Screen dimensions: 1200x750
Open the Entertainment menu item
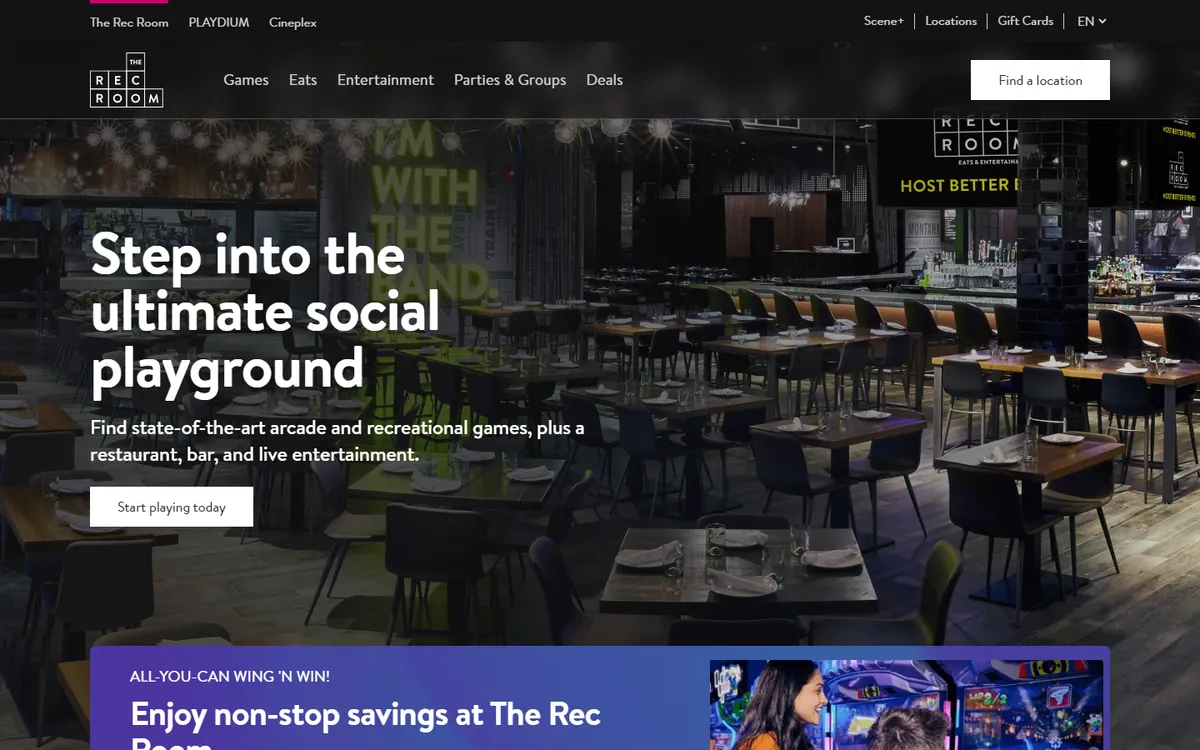click(385, 80)
